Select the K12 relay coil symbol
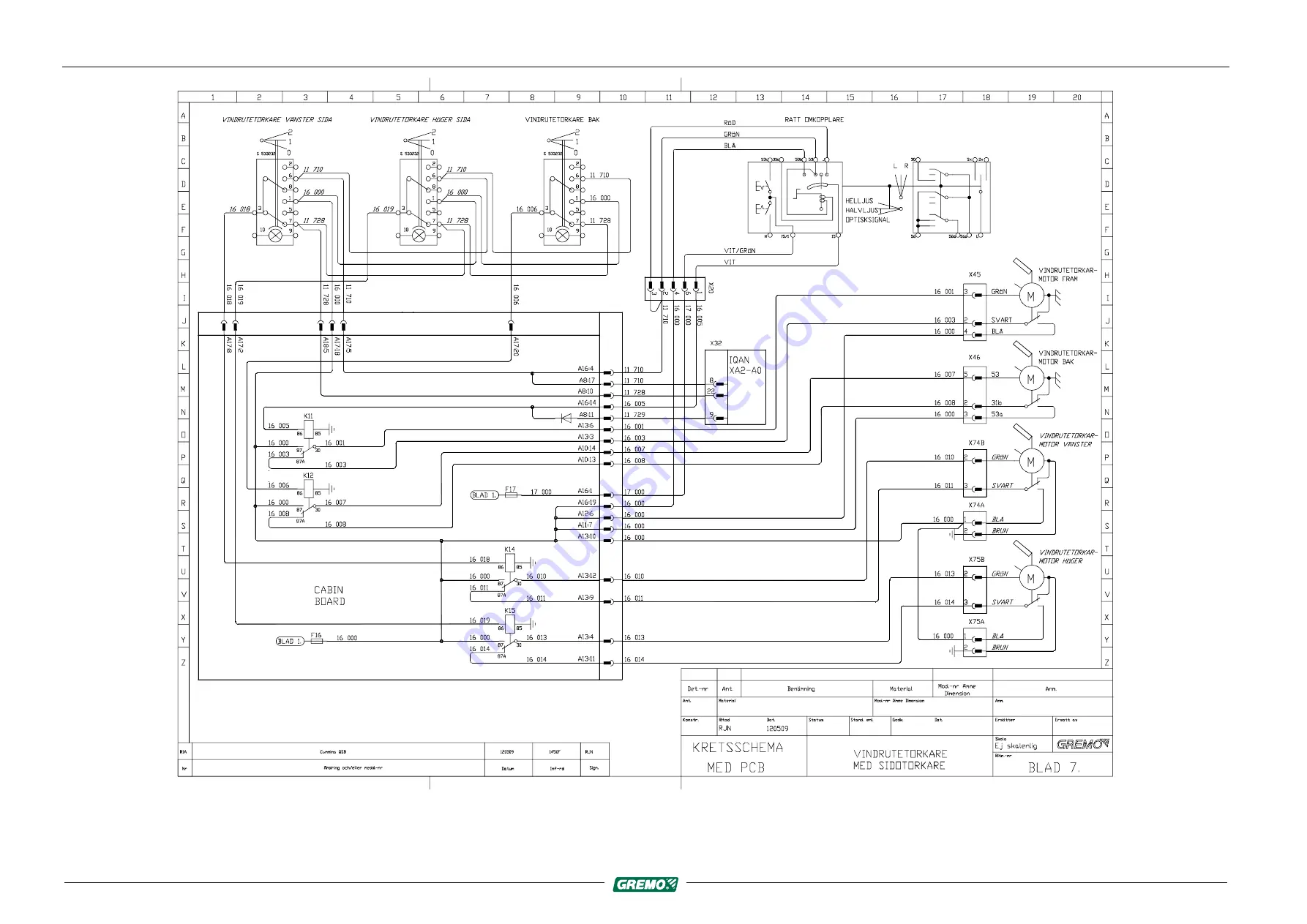This screenshot has height=924, width=1307. [309, 488]
